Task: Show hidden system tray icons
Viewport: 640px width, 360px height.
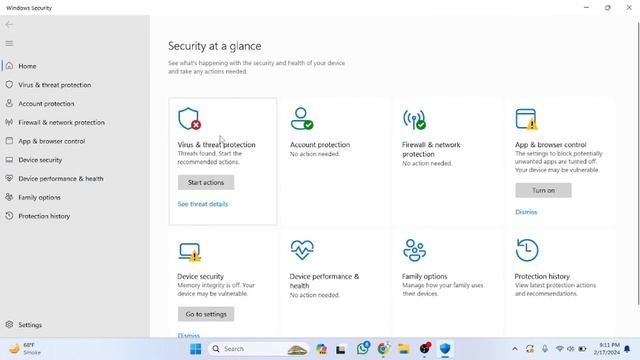Action: 515,349
